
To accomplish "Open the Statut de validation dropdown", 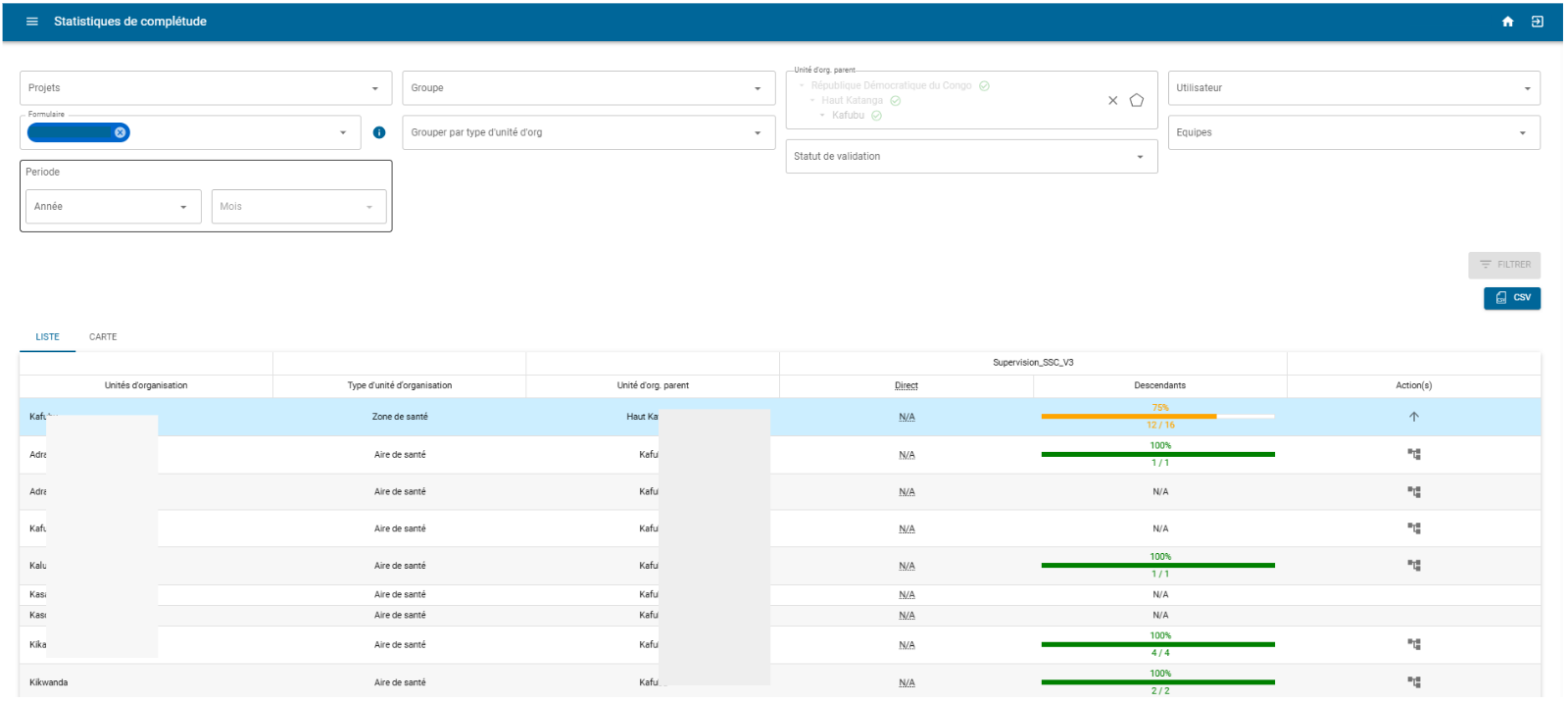I will tap(971, 157).
